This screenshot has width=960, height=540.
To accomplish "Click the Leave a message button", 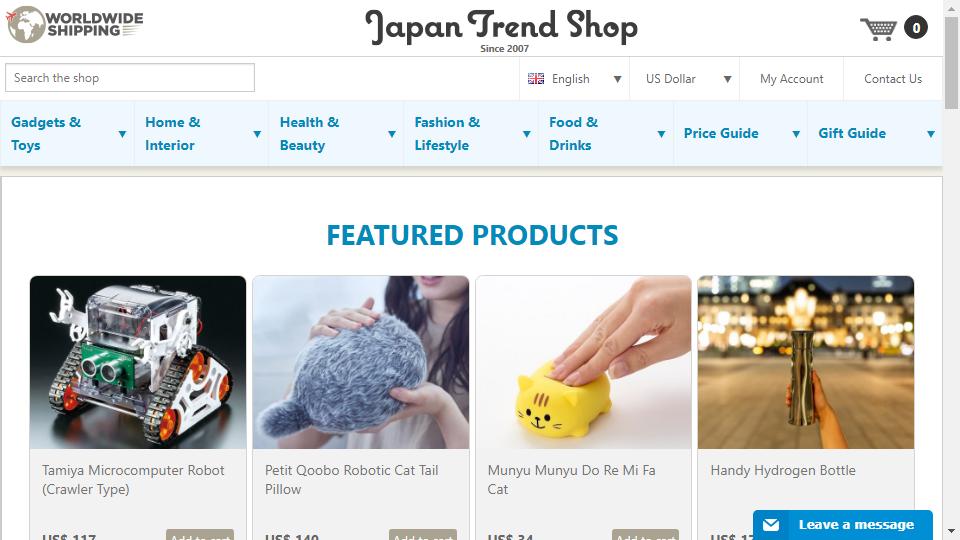I will point(842,525).
